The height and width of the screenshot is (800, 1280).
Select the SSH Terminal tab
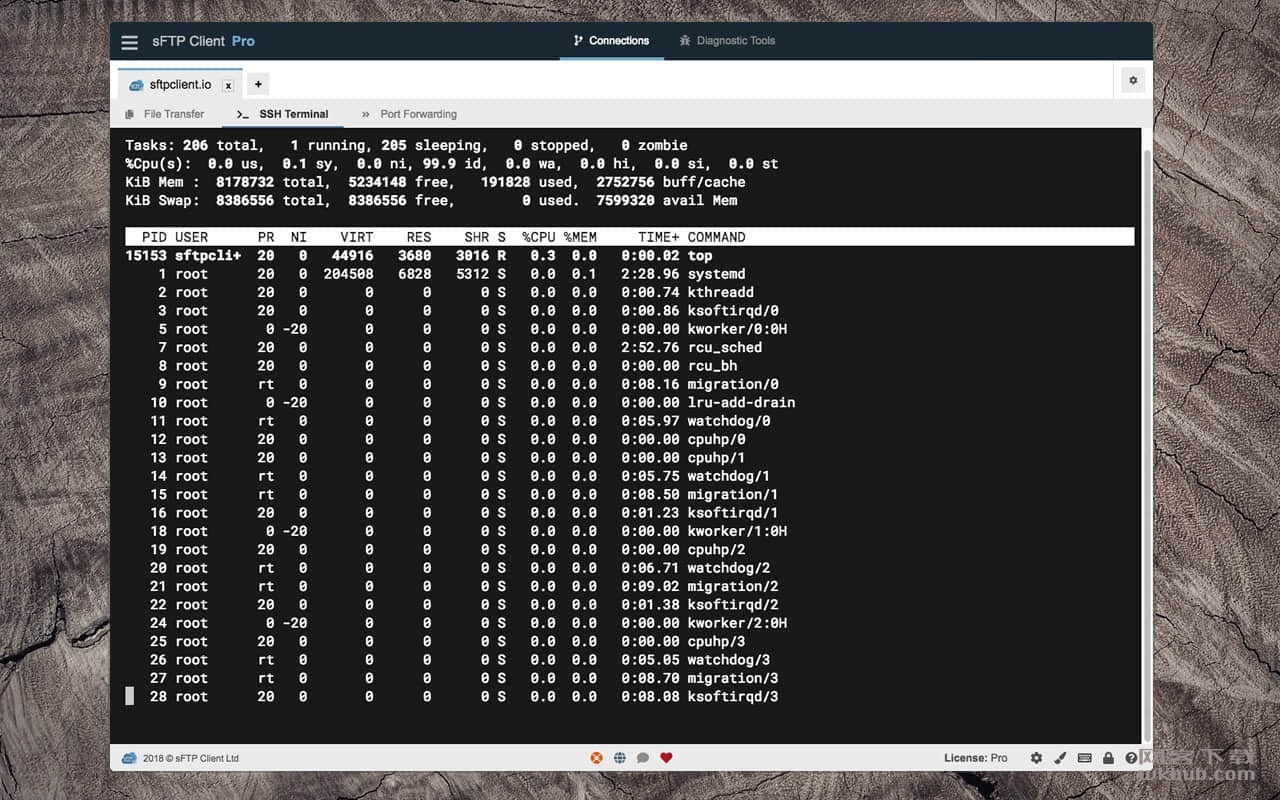(284, 114)
